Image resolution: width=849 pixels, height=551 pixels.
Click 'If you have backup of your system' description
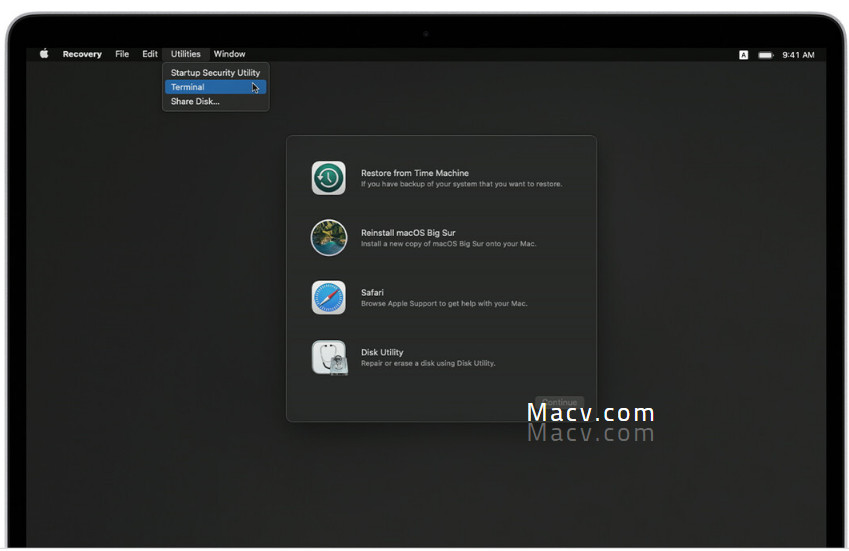[x=462, y=184]
